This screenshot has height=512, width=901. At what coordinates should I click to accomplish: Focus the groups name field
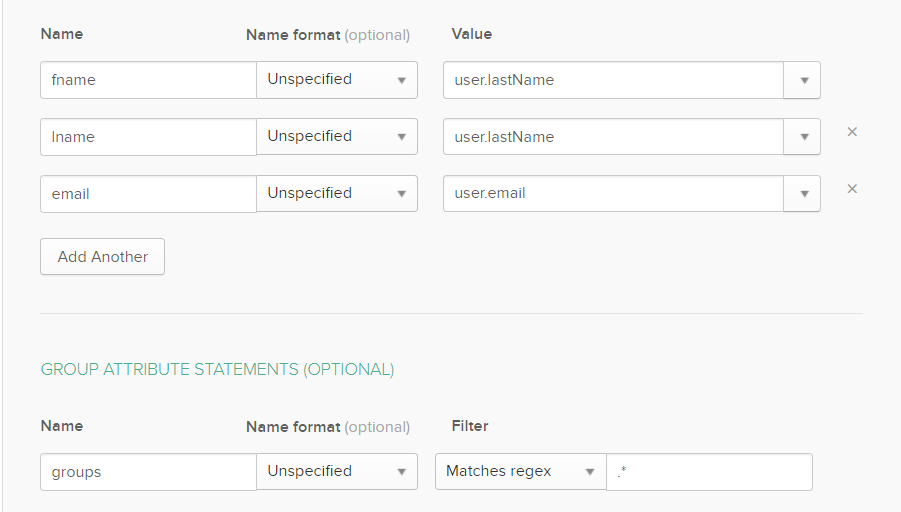click(x=148, y=472)
